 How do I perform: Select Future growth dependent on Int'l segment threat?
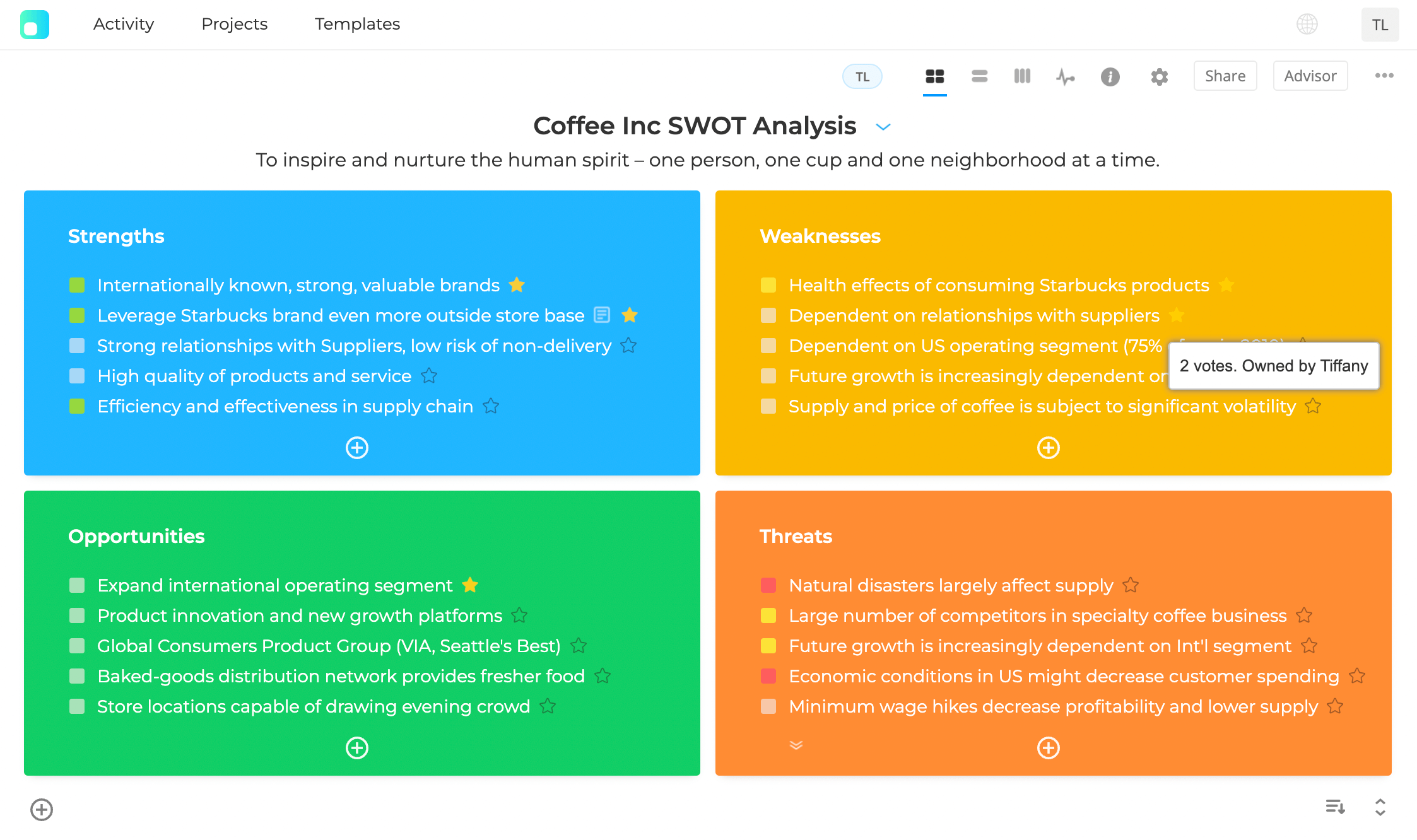1040,646
